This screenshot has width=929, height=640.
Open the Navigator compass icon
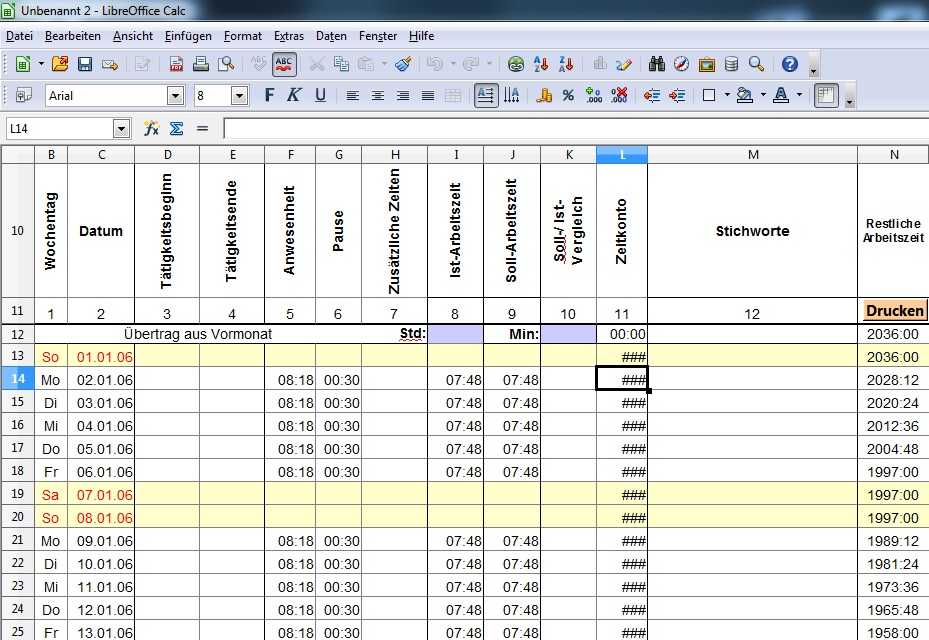click(681, 64)
